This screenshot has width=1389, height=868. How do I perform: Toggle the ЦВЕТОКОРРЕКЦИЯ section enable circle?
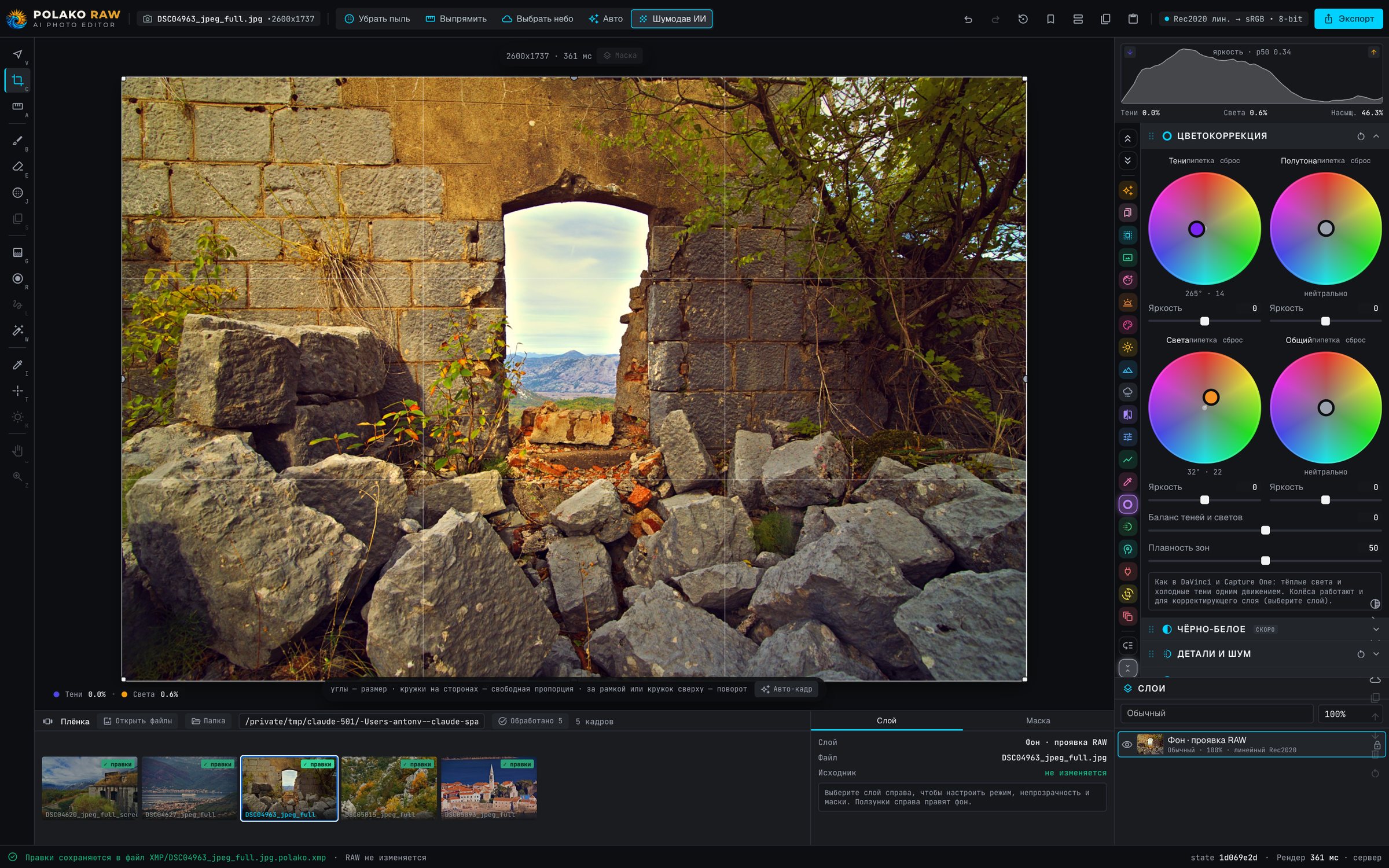click(1167, 136)
